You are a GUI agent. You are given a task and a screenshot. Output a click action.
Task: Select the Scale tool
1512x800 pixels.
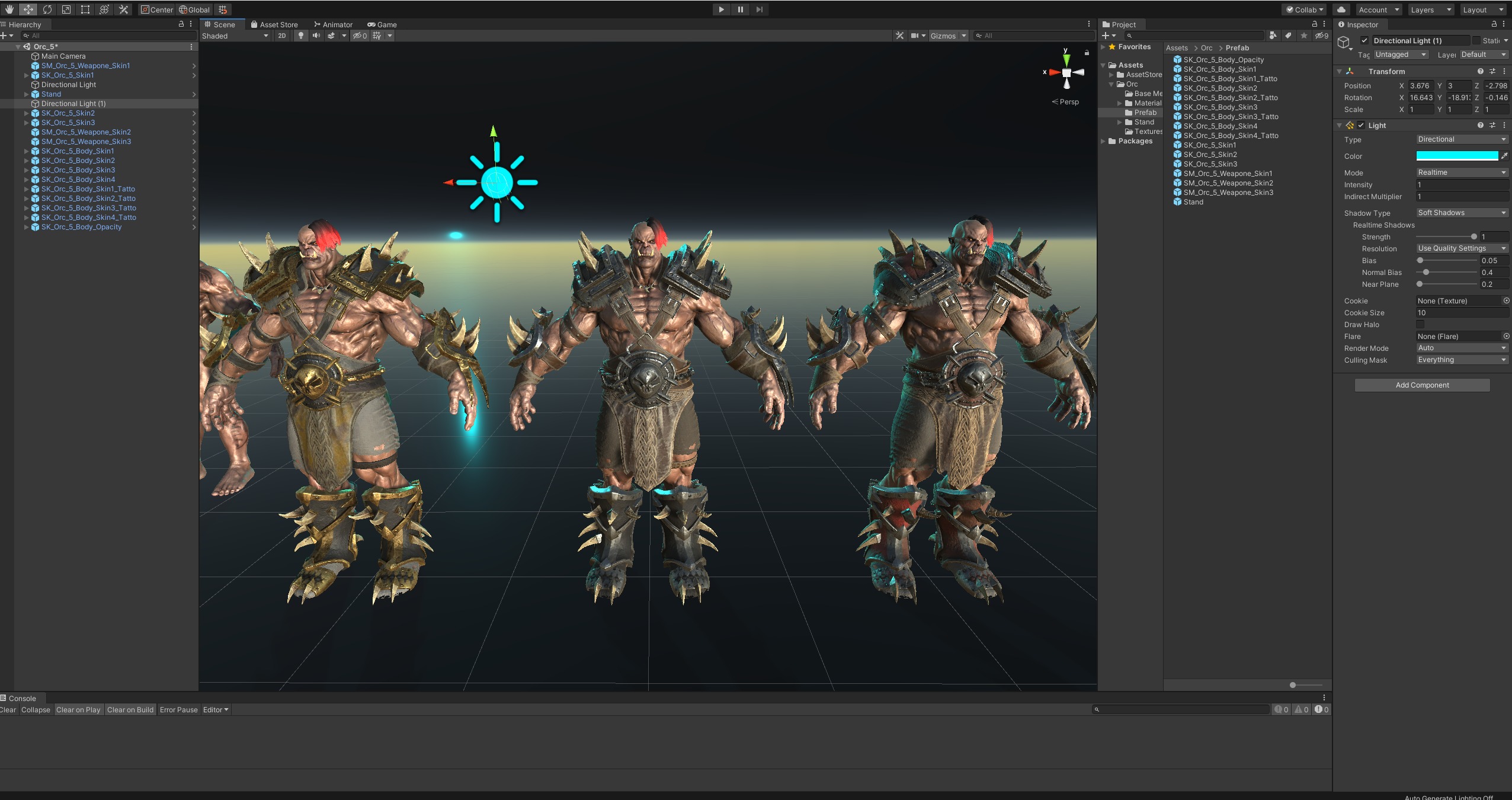(x=66, y=9)
